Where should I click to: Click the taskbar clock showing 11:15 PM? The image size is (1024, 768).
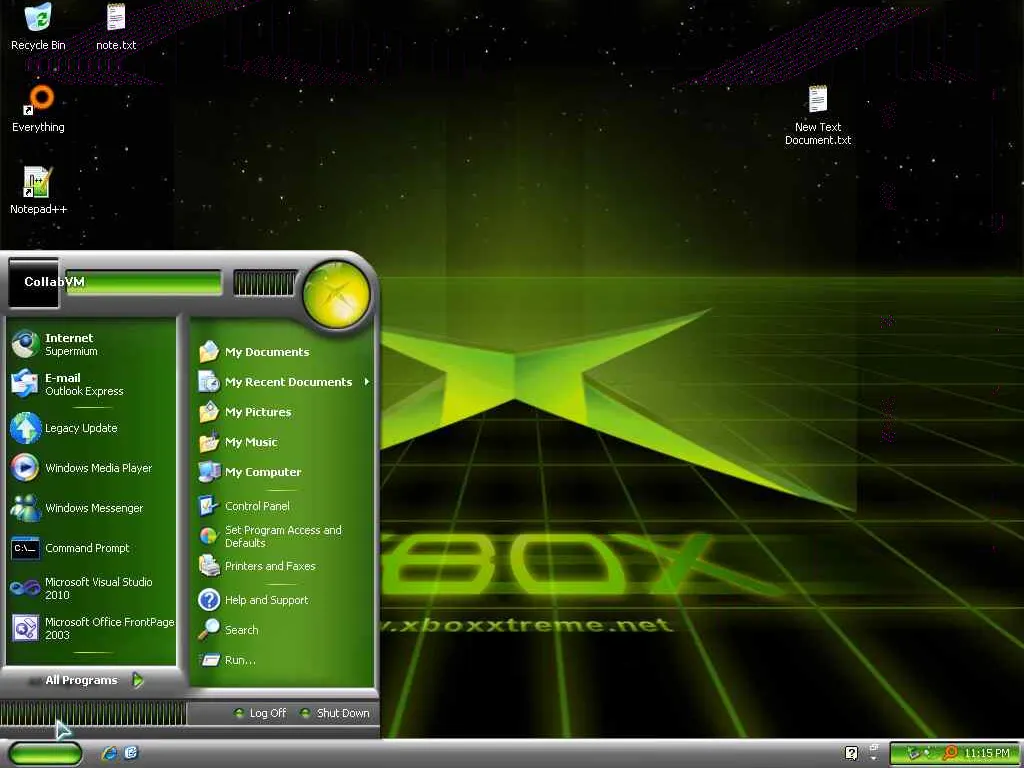pos(987,753)
